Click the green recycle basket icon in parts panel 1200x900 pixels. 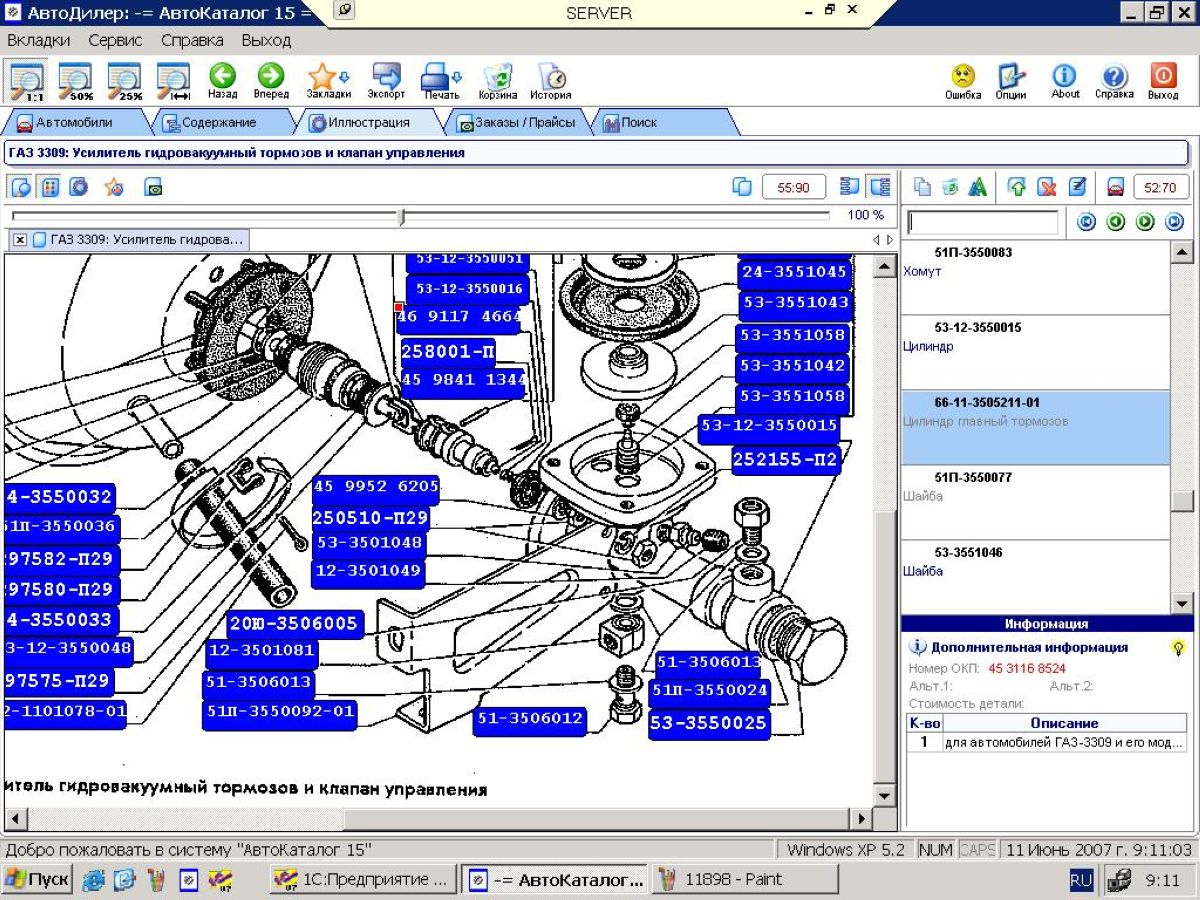(x=950, y=187)
